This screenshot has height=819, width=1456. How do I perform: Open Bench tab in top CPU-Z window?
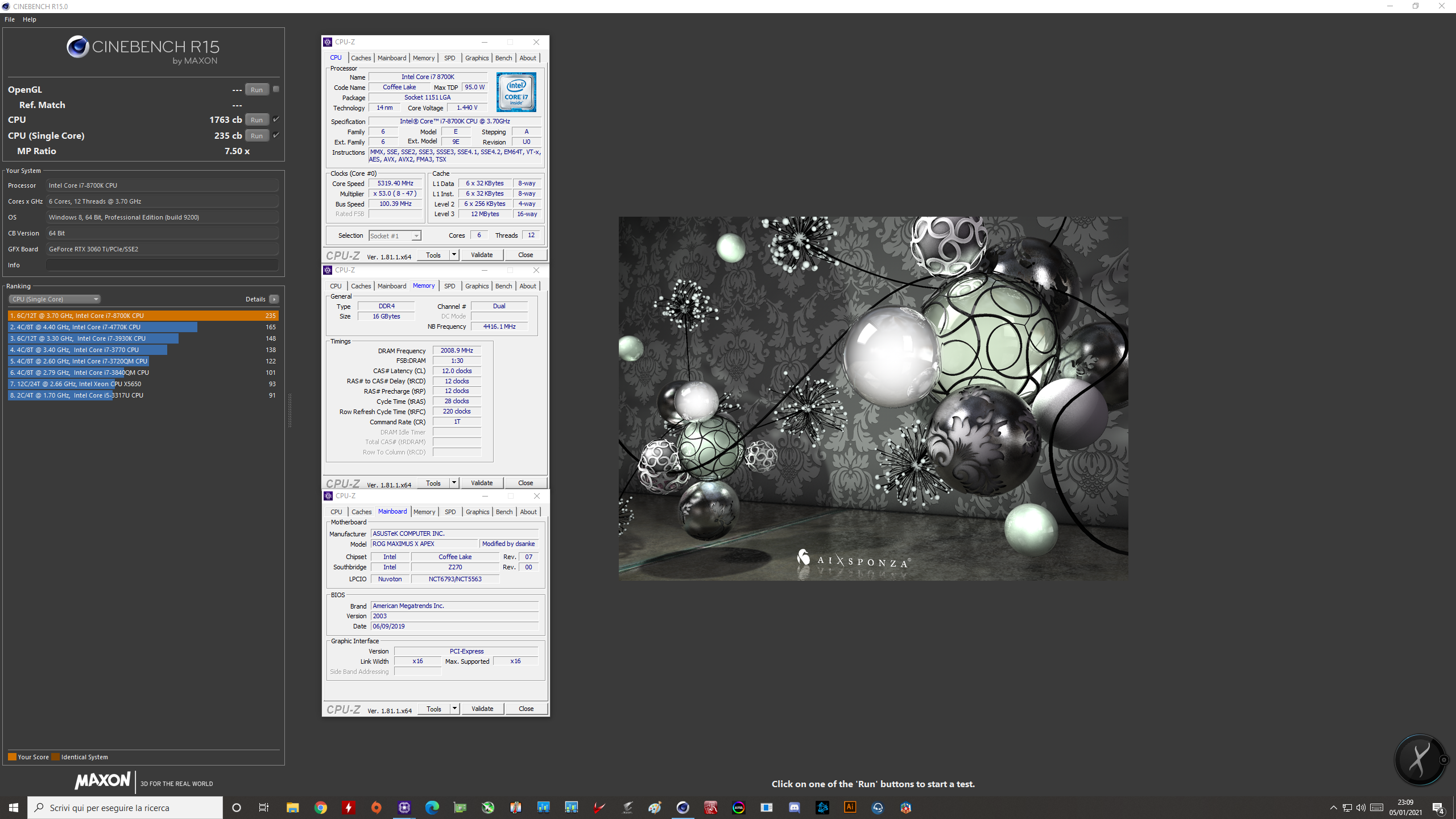tap(503, 58)
